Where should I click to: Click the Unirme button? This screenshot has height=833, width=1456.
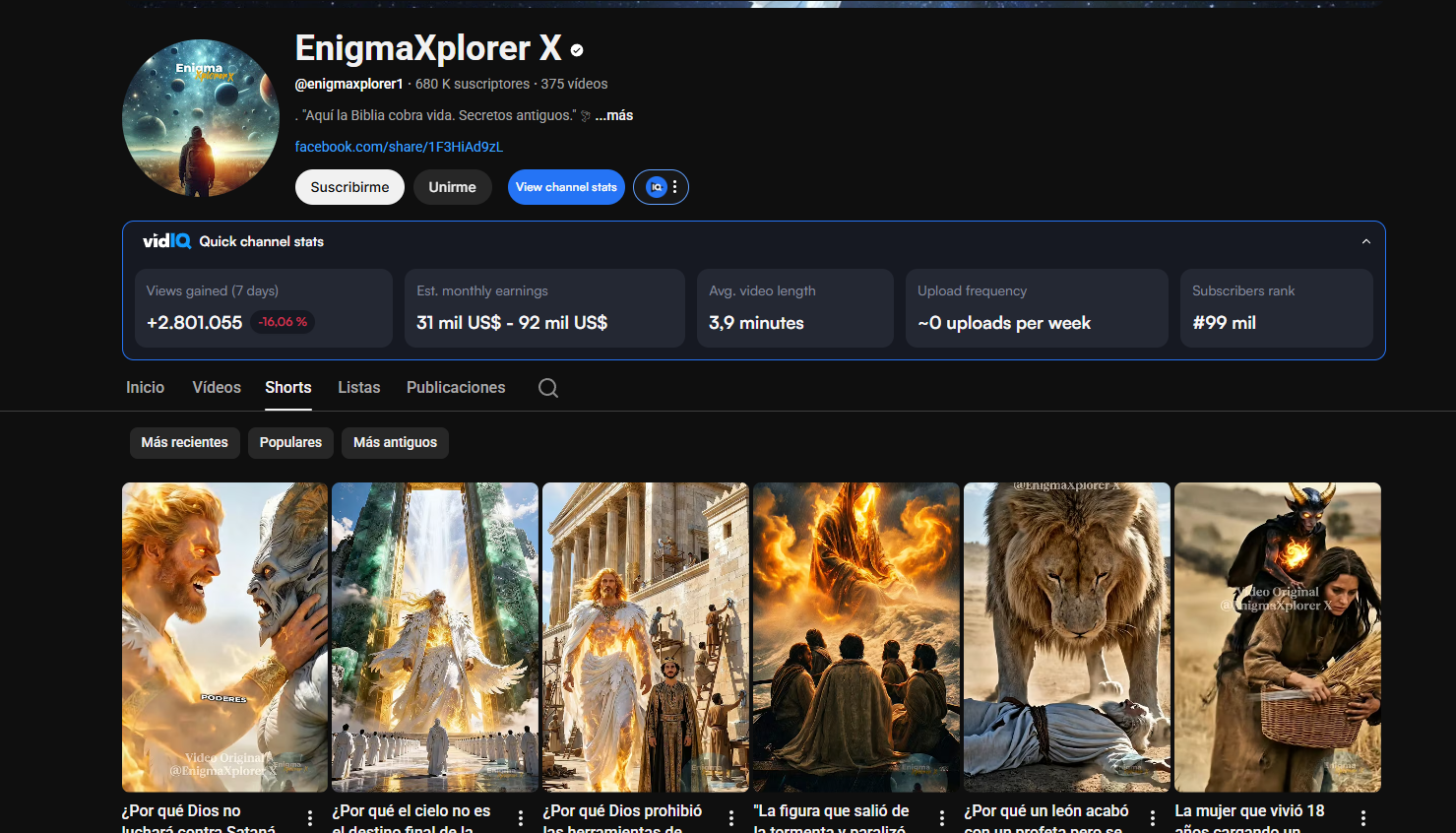click(453, 187)
